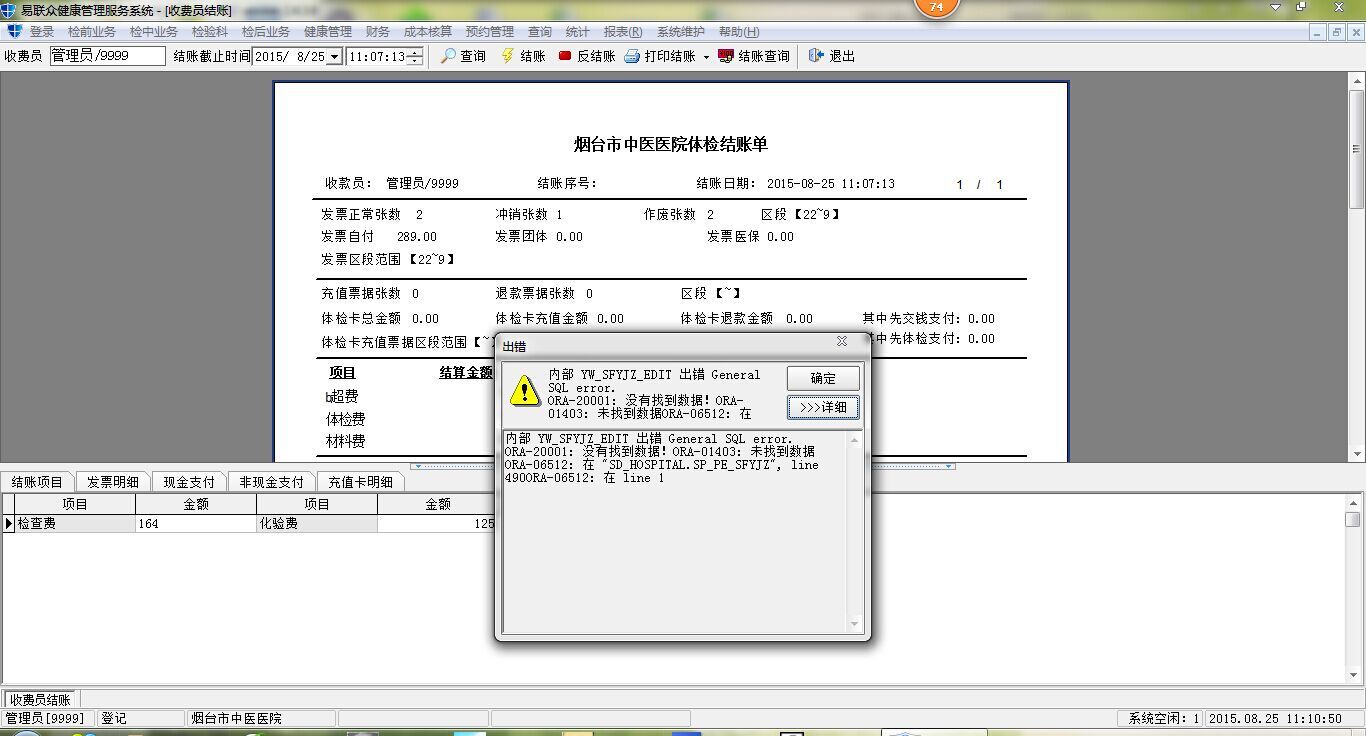Click the 打印结账 printer button
The height and width of the screenshot is (736, 1366).
click(660, 56)
